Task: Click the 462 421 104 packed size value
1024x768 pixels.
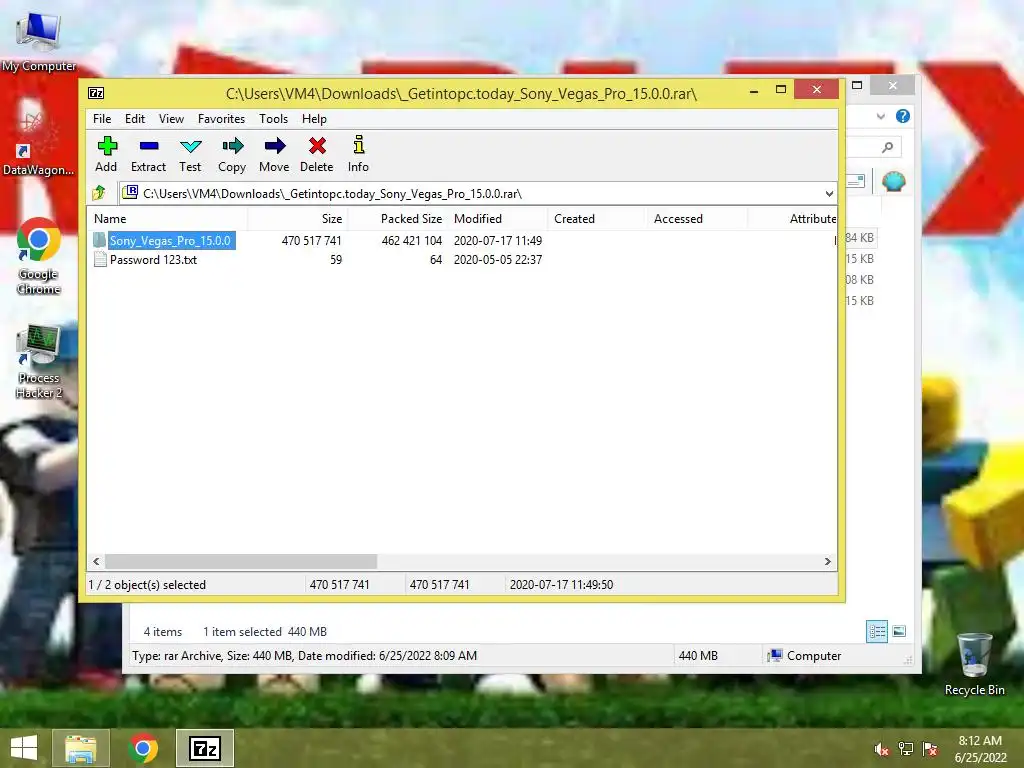Action: 411,240
